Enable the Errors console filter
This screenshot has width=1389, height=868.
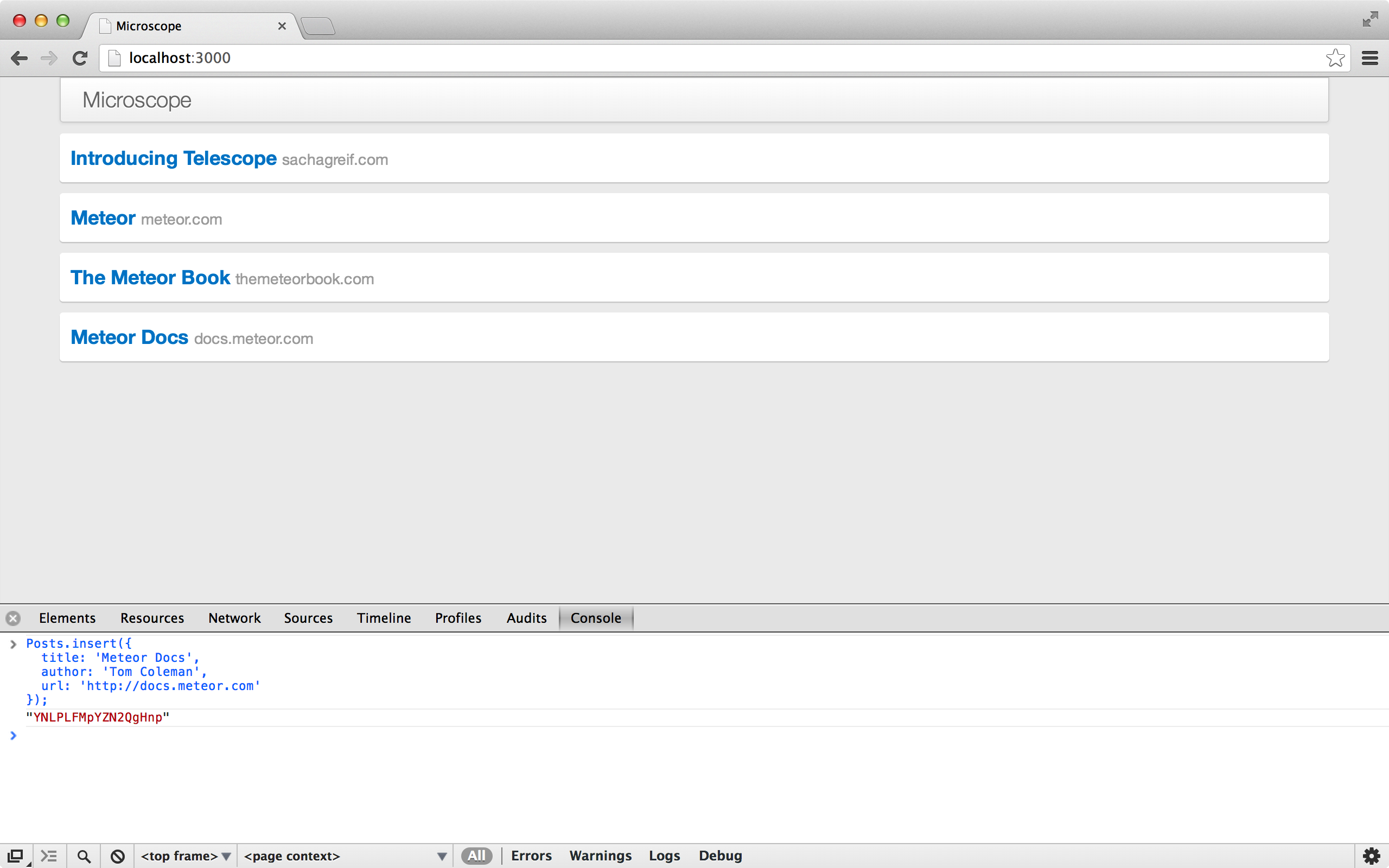tap(531, 856)
